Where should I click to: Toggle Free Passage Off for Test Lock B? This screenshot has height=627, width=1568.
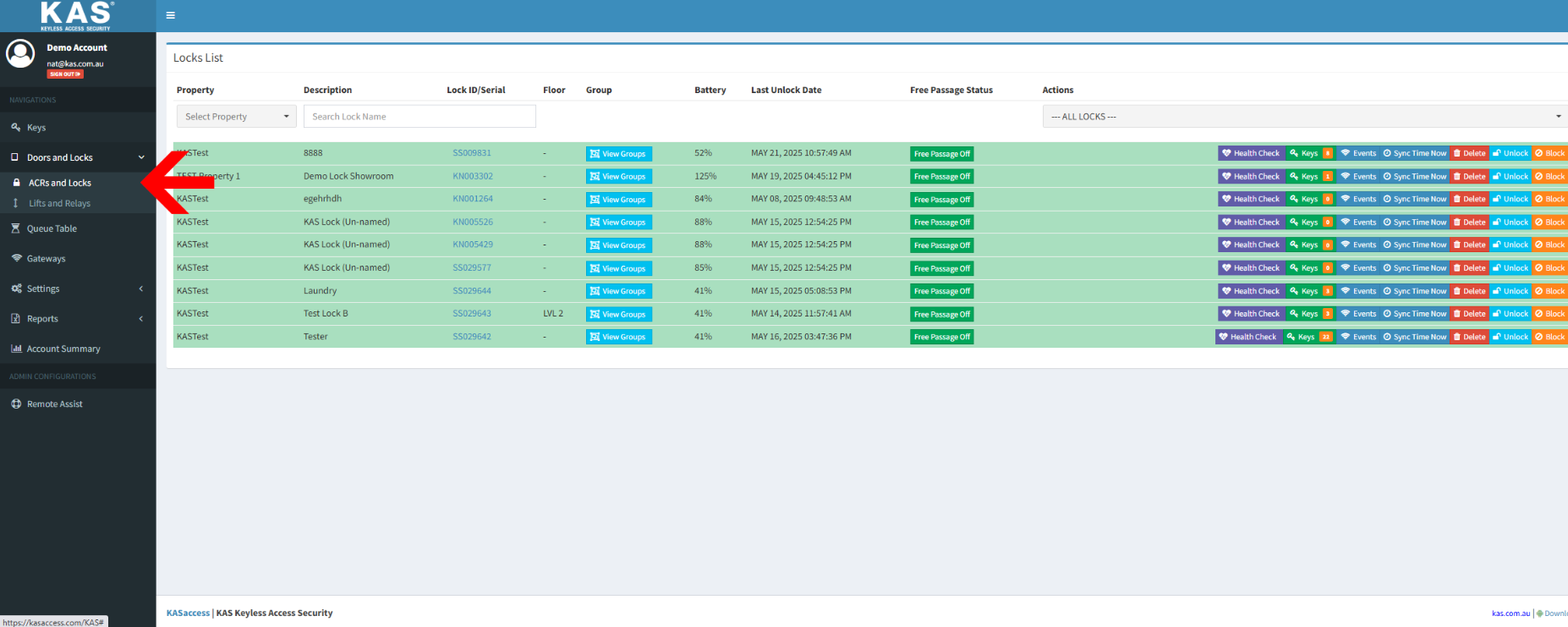(x=942, y=314)
